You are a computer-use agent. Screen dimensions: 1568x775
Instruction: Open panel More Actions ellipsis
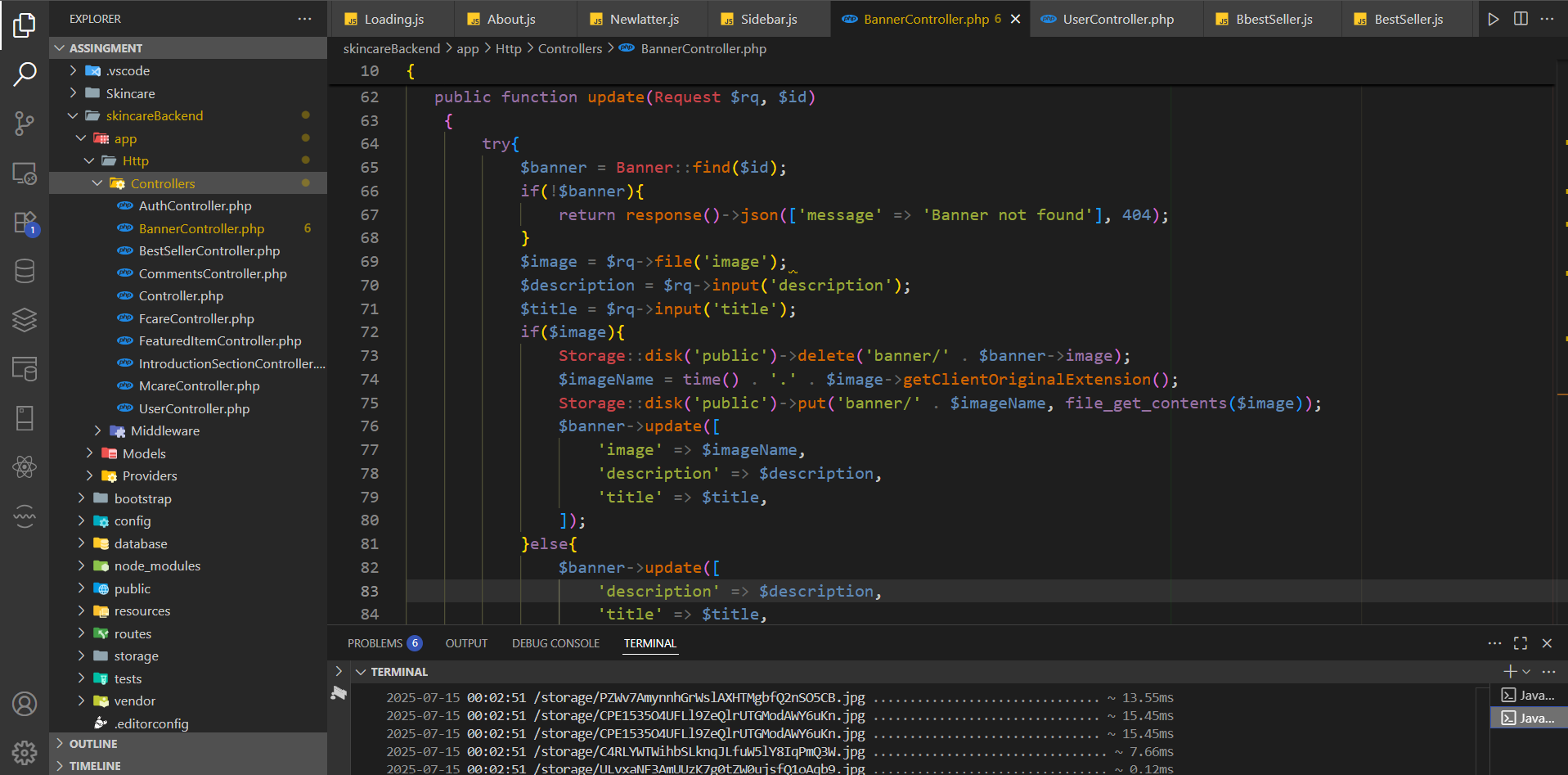pos(1494,643)
